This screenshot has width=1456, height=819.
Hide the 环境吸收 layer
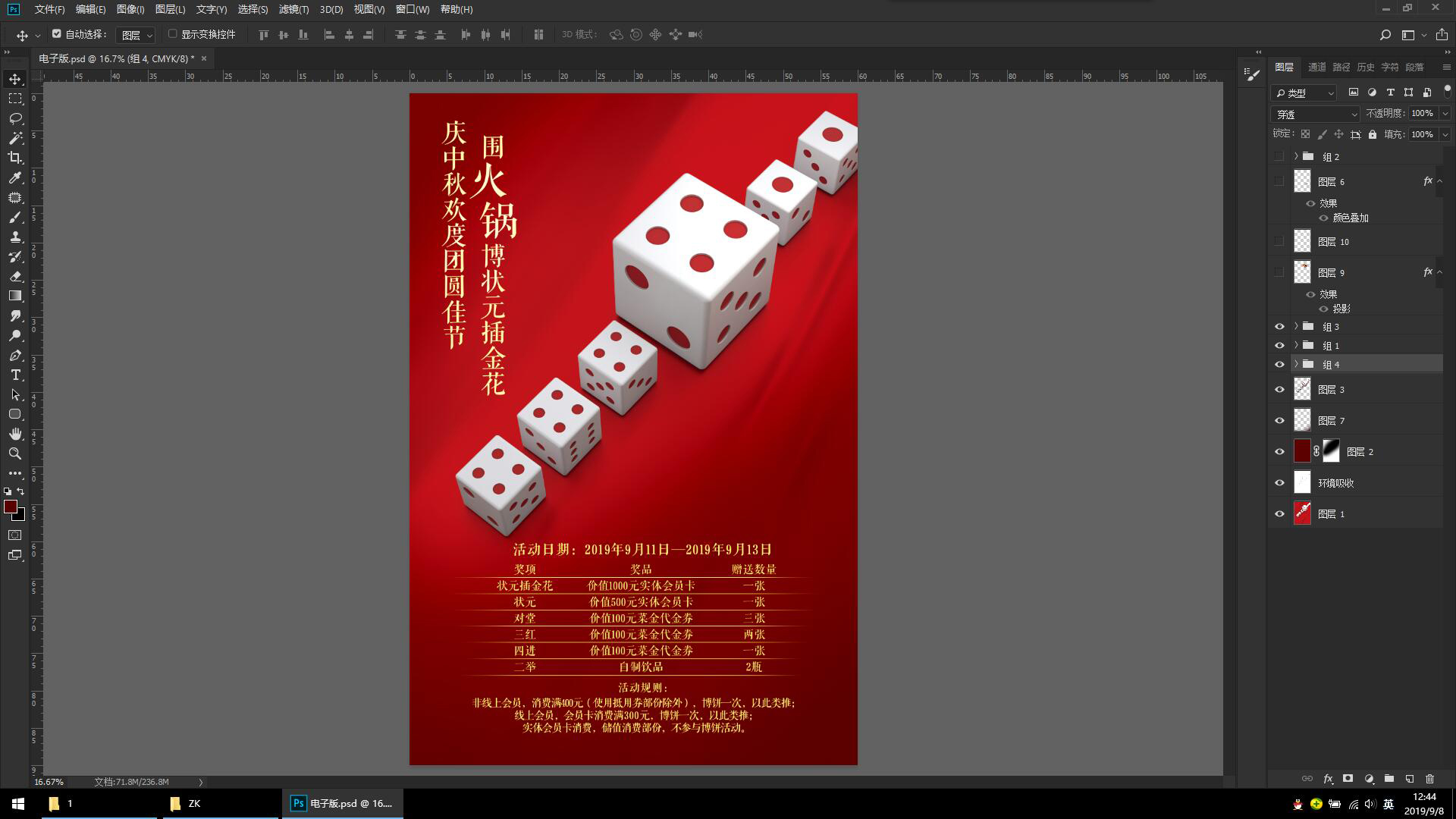point(1279,483)
